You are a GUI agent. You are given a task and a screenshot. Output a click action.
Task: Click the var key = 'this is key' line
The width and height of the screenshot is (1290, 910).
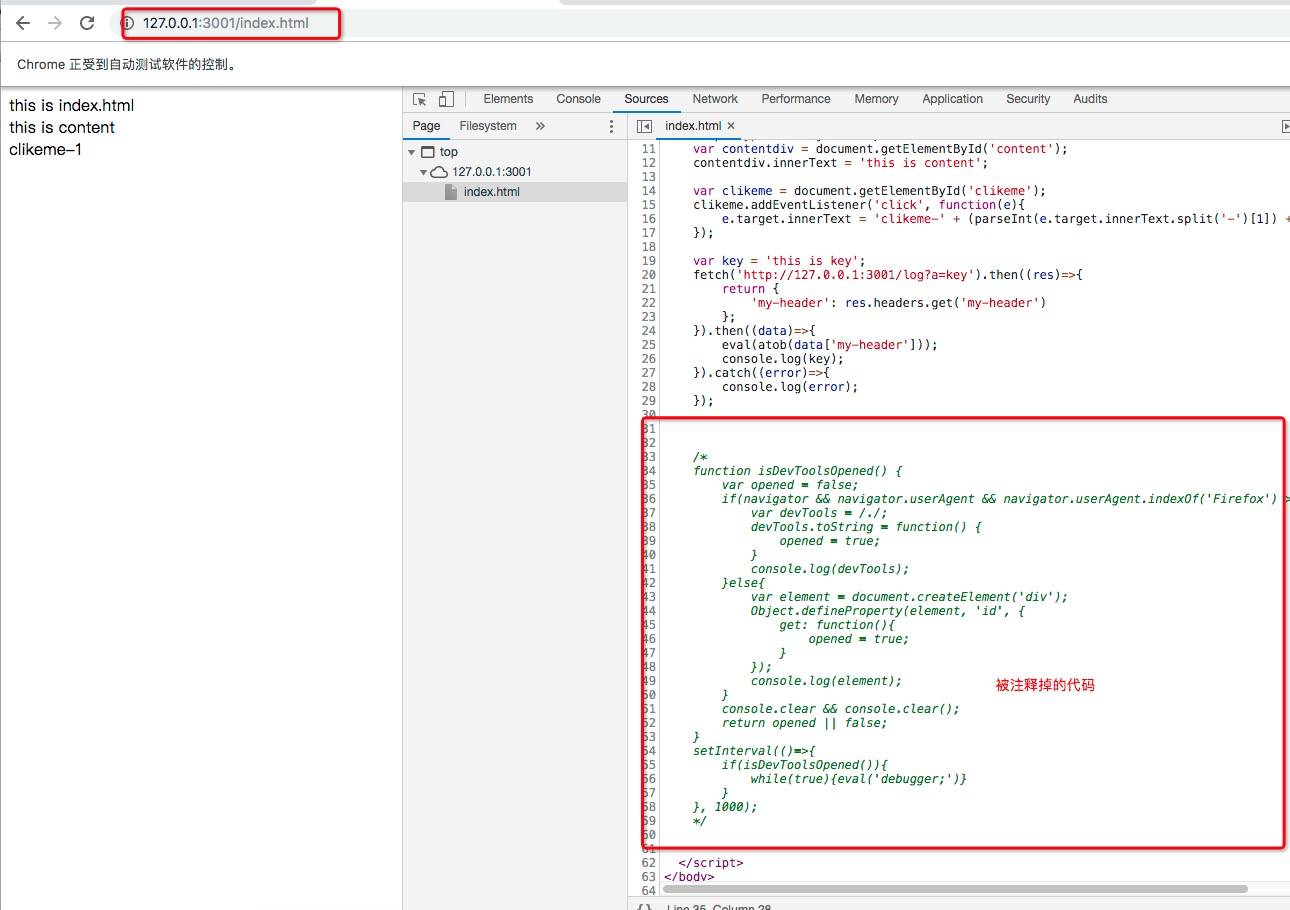[x=779, y=261]
